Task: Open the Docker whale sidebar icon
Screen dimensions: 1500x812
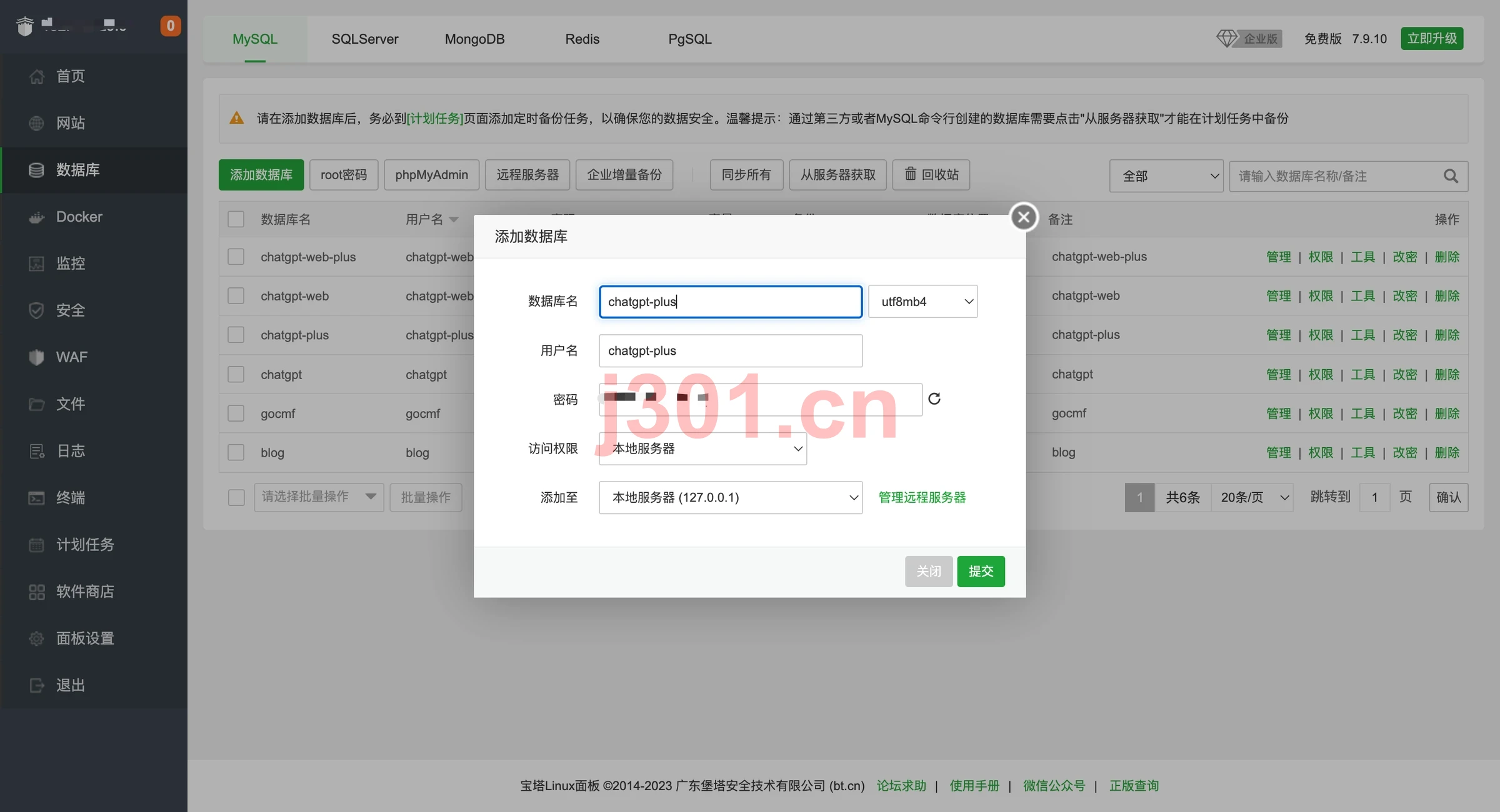Action: [36, 217]
